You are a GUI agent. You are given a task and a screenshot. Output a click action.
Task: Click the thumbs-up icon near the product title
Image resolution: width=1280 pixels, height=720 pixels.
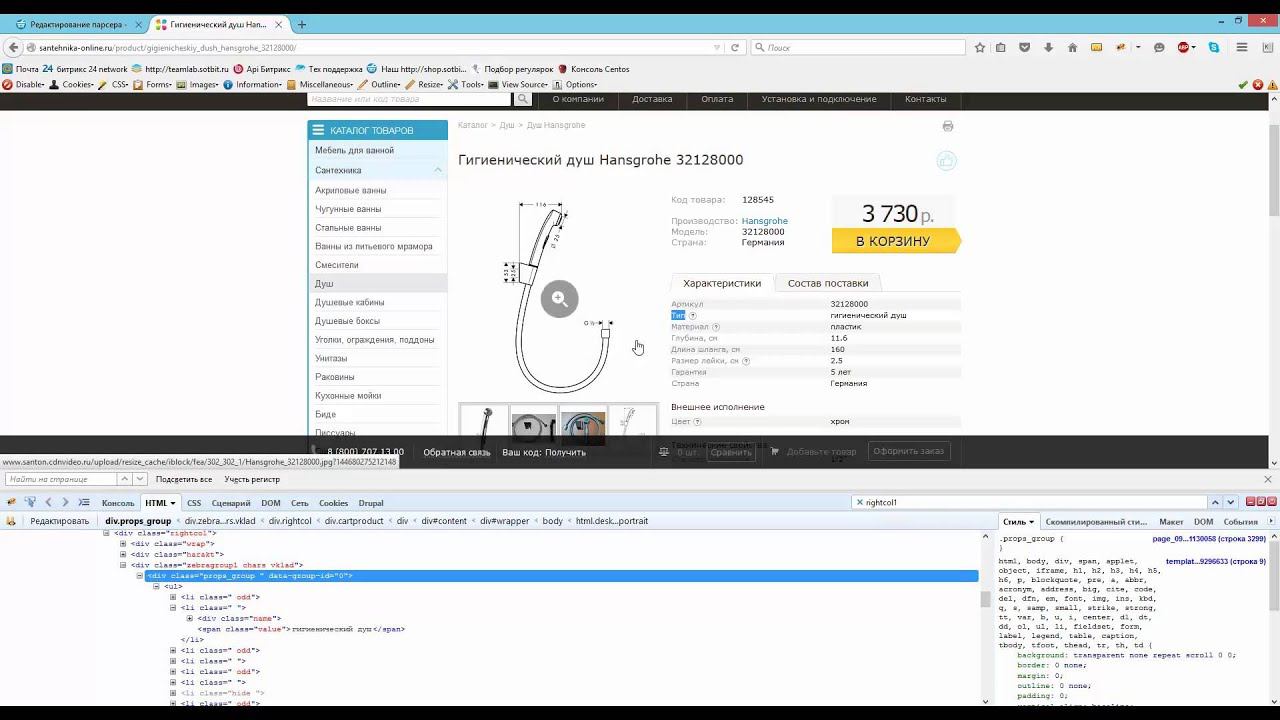(x=946, y=161)
